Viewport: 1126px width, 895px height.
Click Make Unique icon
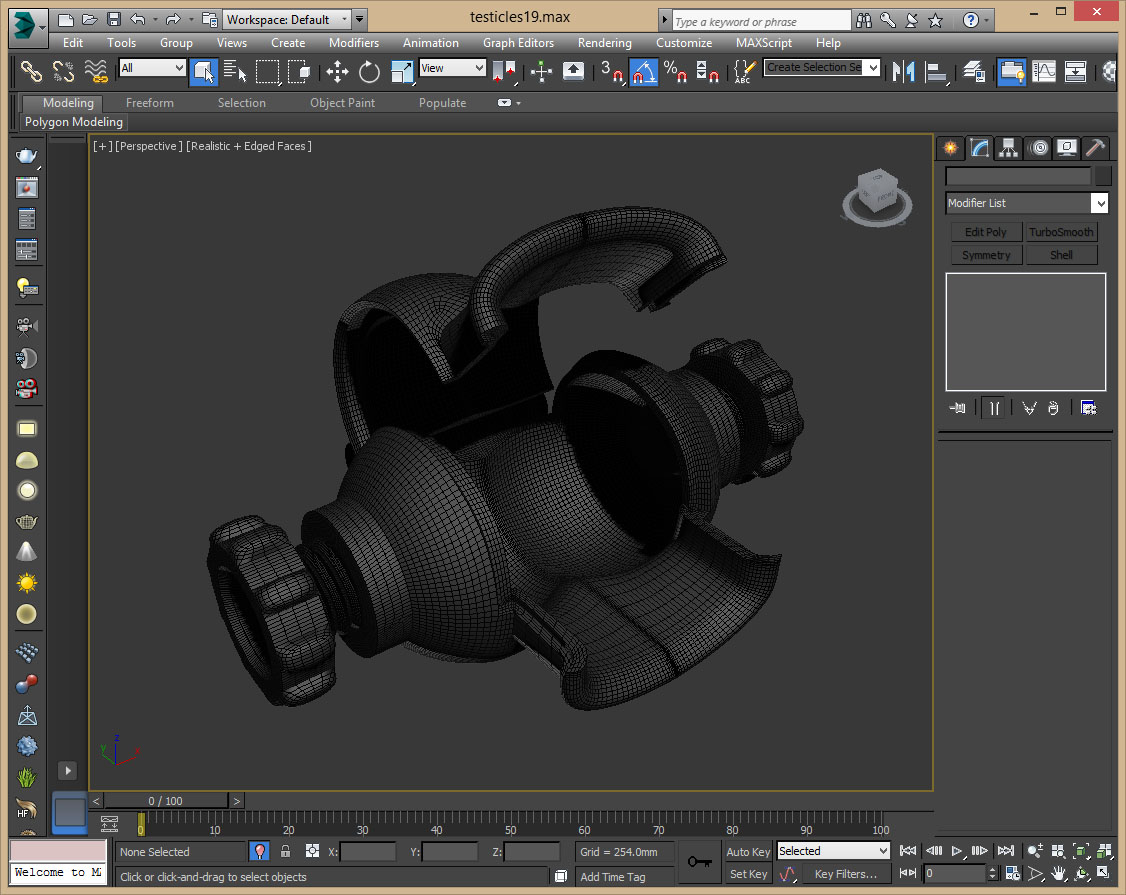click(1029, 408)
